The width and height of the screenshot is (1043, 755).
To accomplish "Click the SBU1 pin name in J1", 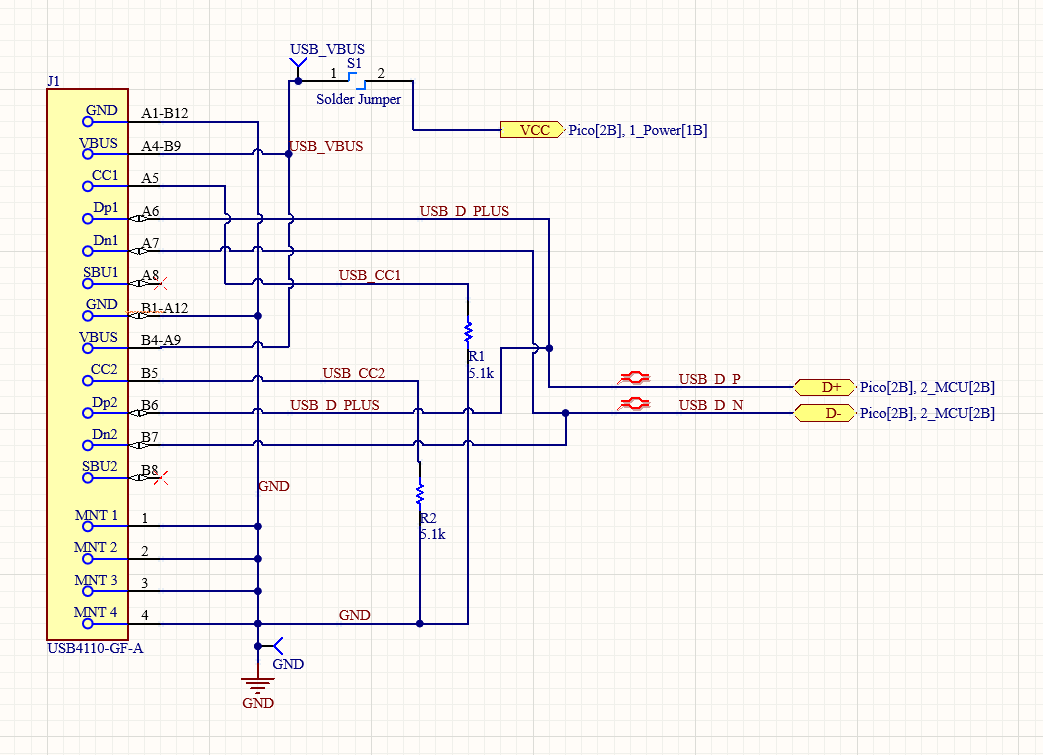I will pyautogui.click(x=100, y=273).
